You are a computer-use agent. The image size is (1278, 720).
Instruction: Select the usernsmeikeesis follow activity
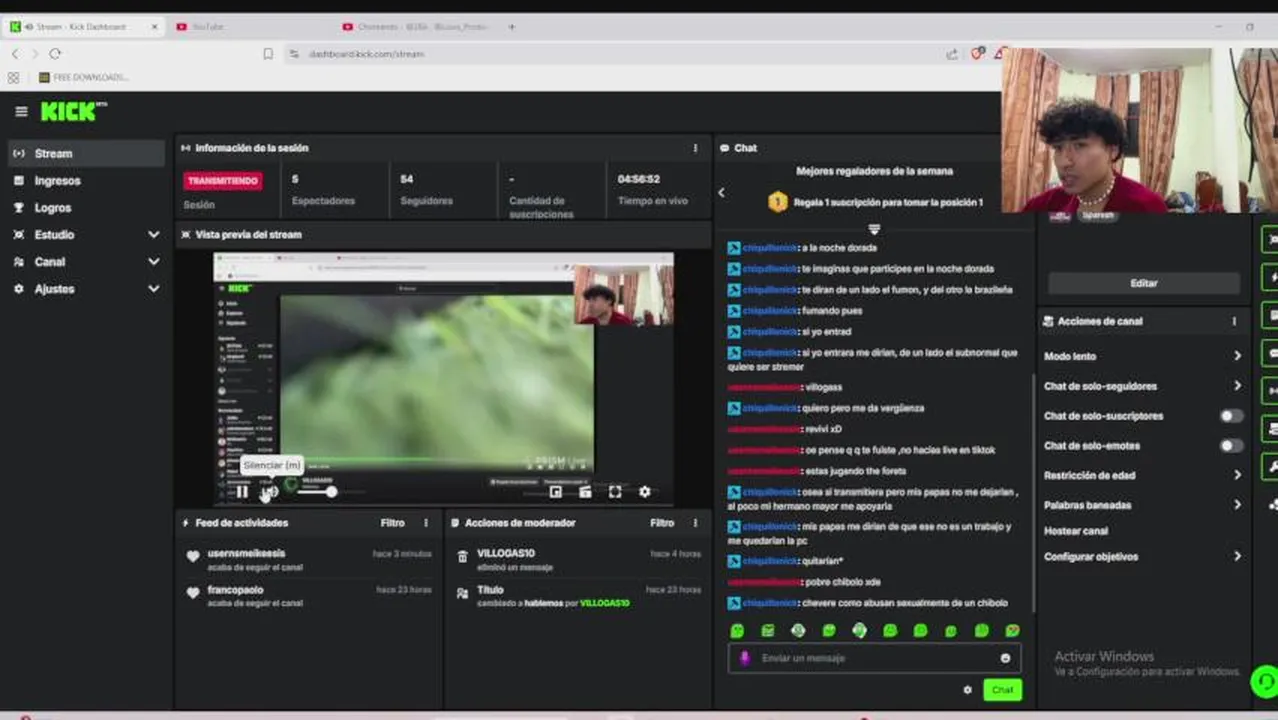[x=308, y=560]
